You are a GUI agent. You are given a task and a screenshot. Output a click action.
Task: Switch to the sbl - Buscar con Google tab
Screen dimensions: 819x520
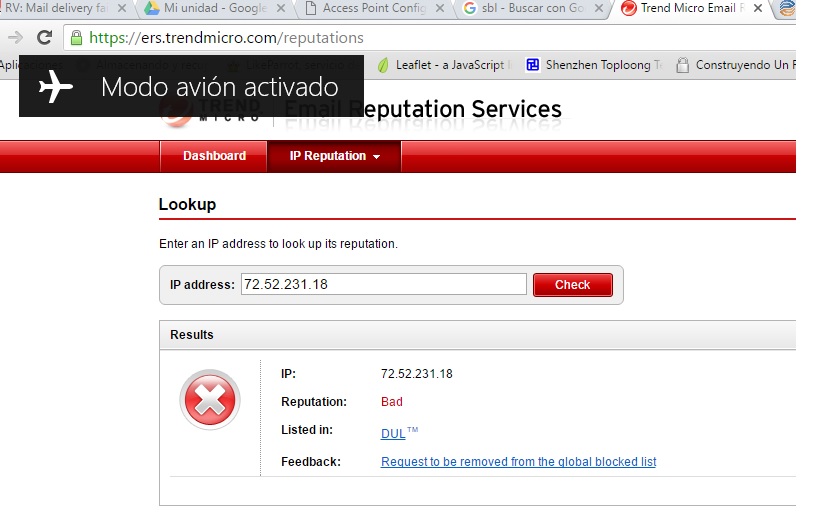[x=533, y=8]
